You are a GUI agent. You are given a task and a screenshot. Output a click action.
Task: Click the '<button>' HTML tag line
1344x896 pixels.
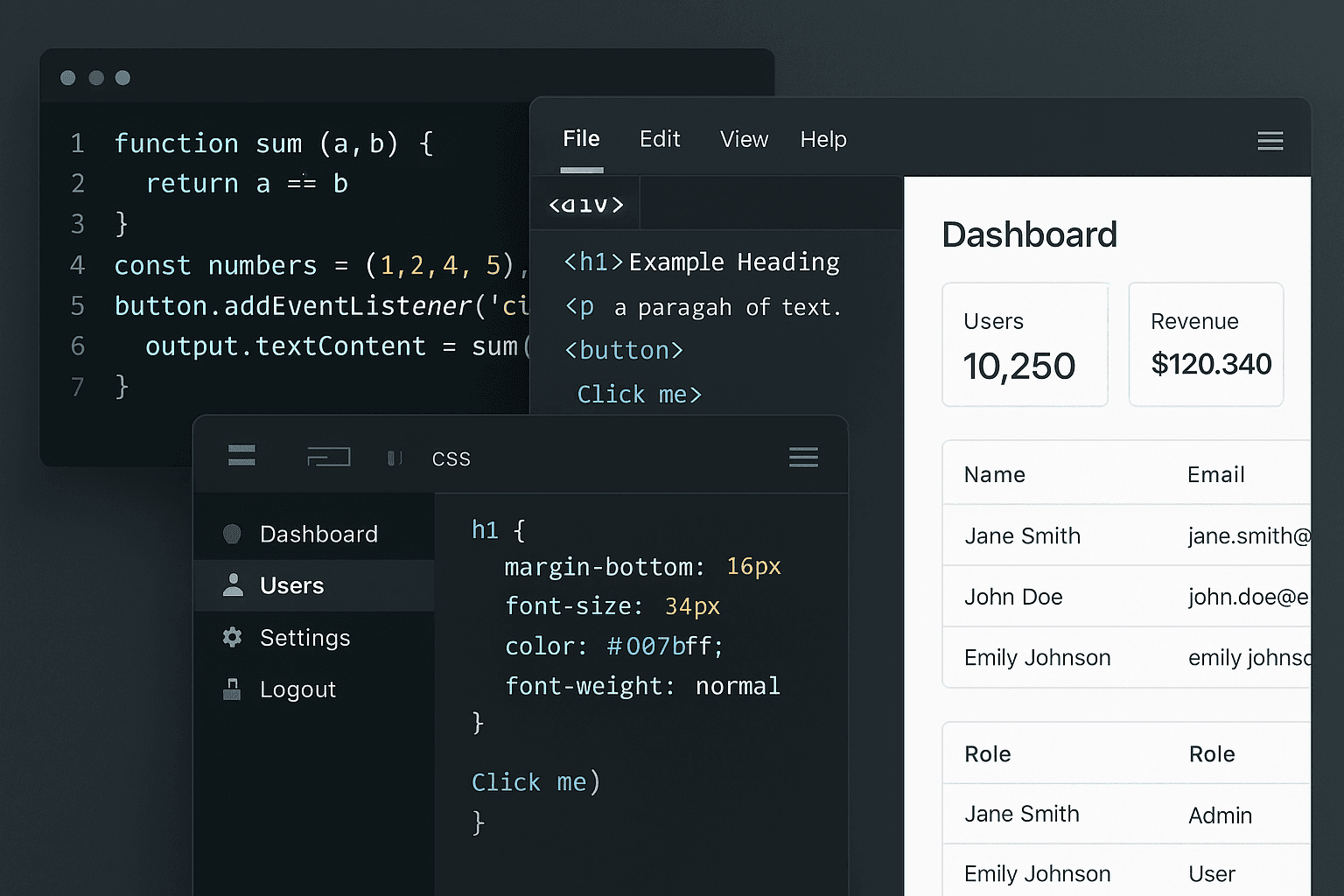pyautogui.click(x=624, y=351)
